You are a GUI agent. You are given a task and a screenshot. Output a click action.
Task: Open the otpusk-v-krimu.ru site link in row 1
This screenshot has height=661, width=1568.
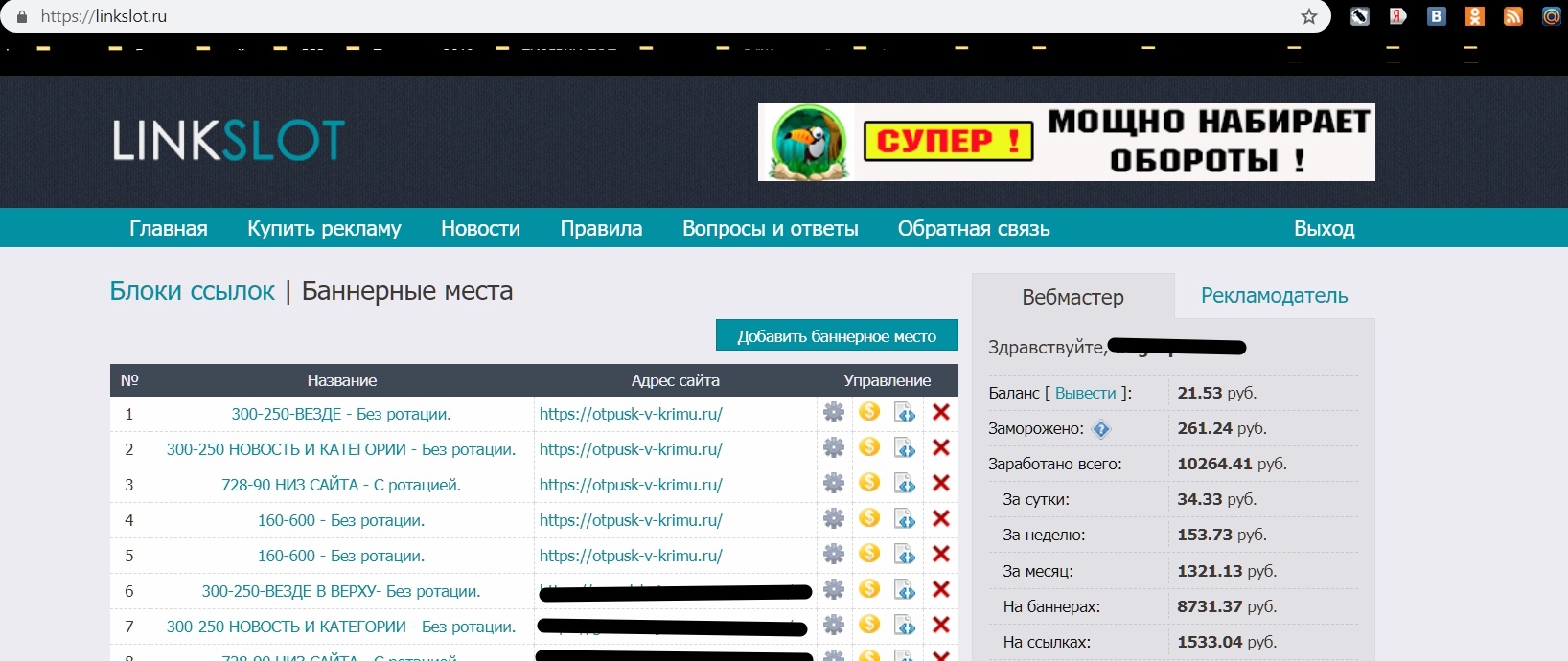[x=631, y=414]
